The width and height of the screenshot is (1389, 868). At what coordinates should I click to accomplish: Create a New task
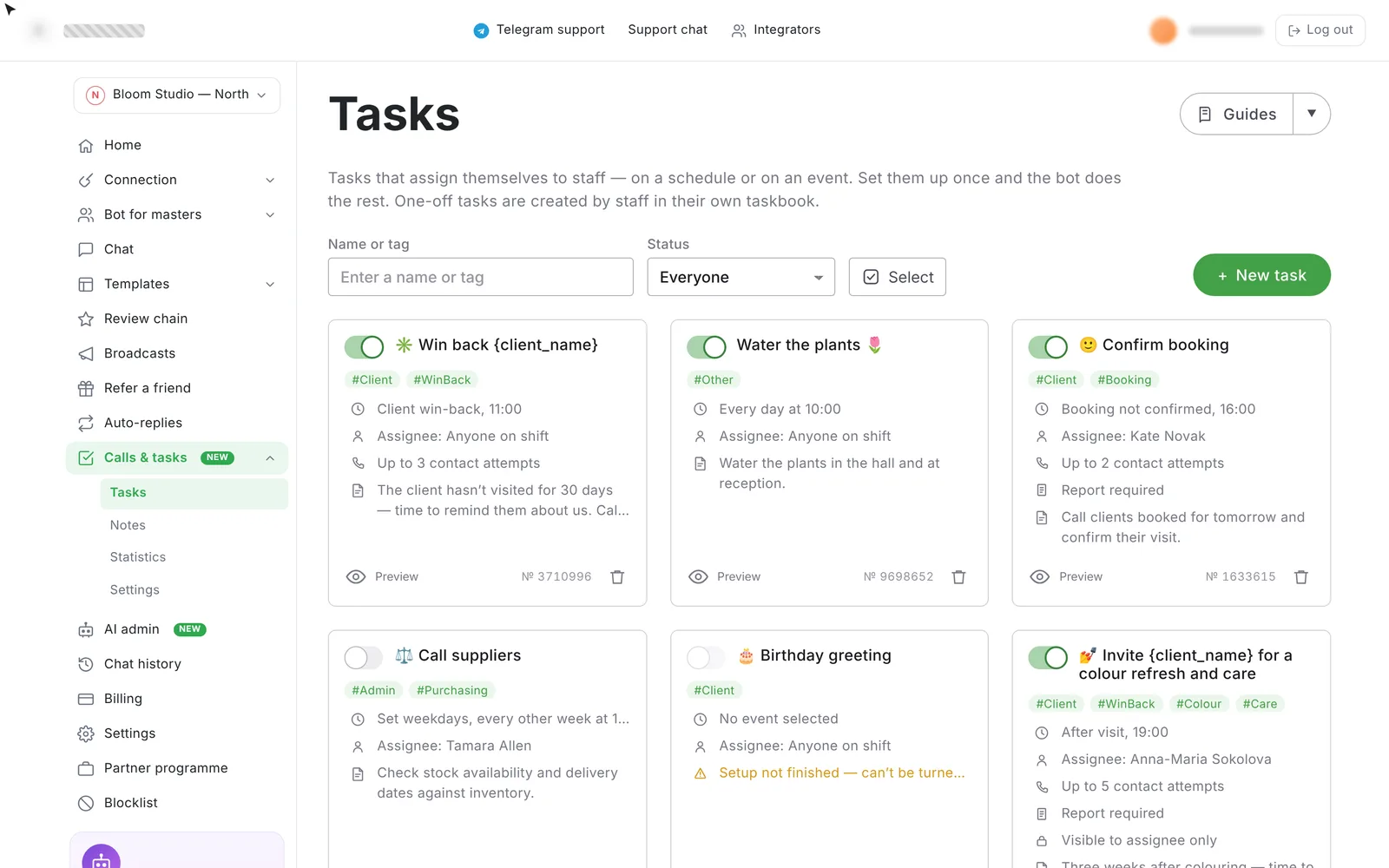[x=1262, y=275]
